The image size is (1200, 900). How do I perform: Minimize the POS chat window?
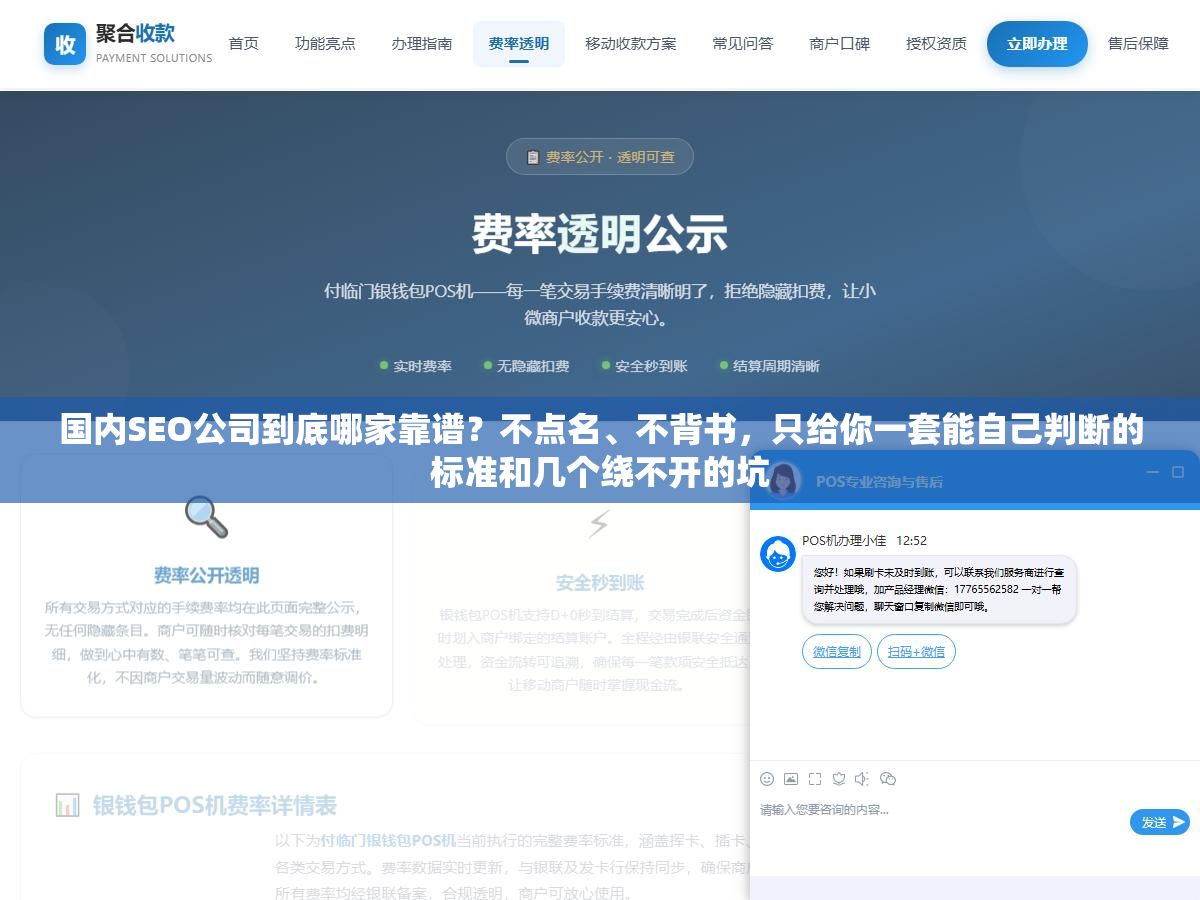[x=1153, y=472]
